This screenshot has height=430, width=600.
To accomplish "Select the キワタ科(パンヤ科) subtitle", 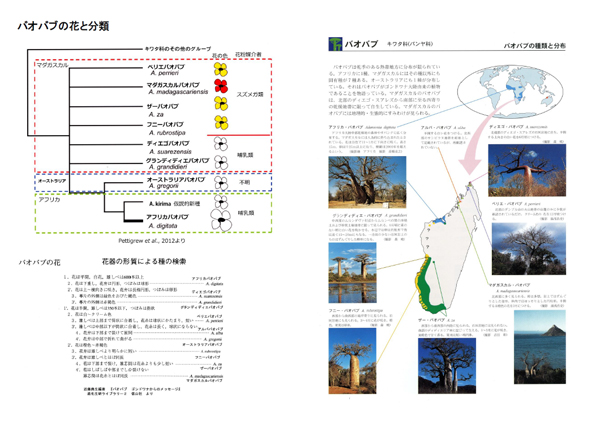I will (x=410, y=44).
